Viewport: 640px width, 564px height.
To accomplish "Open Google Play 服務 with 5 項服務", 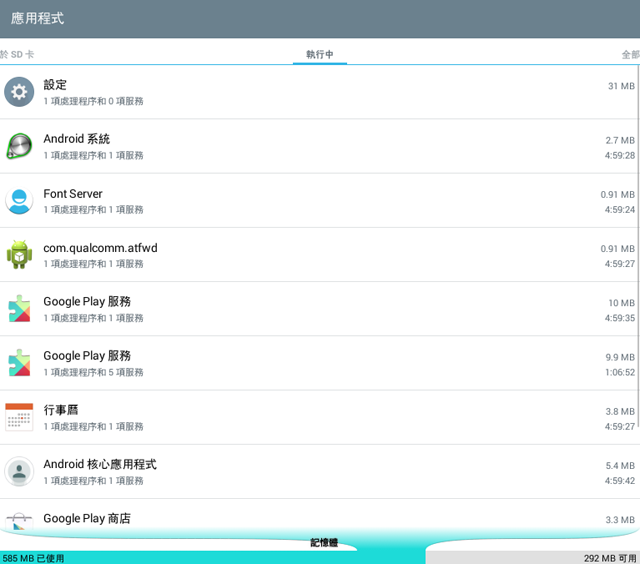I will [318, 363].
